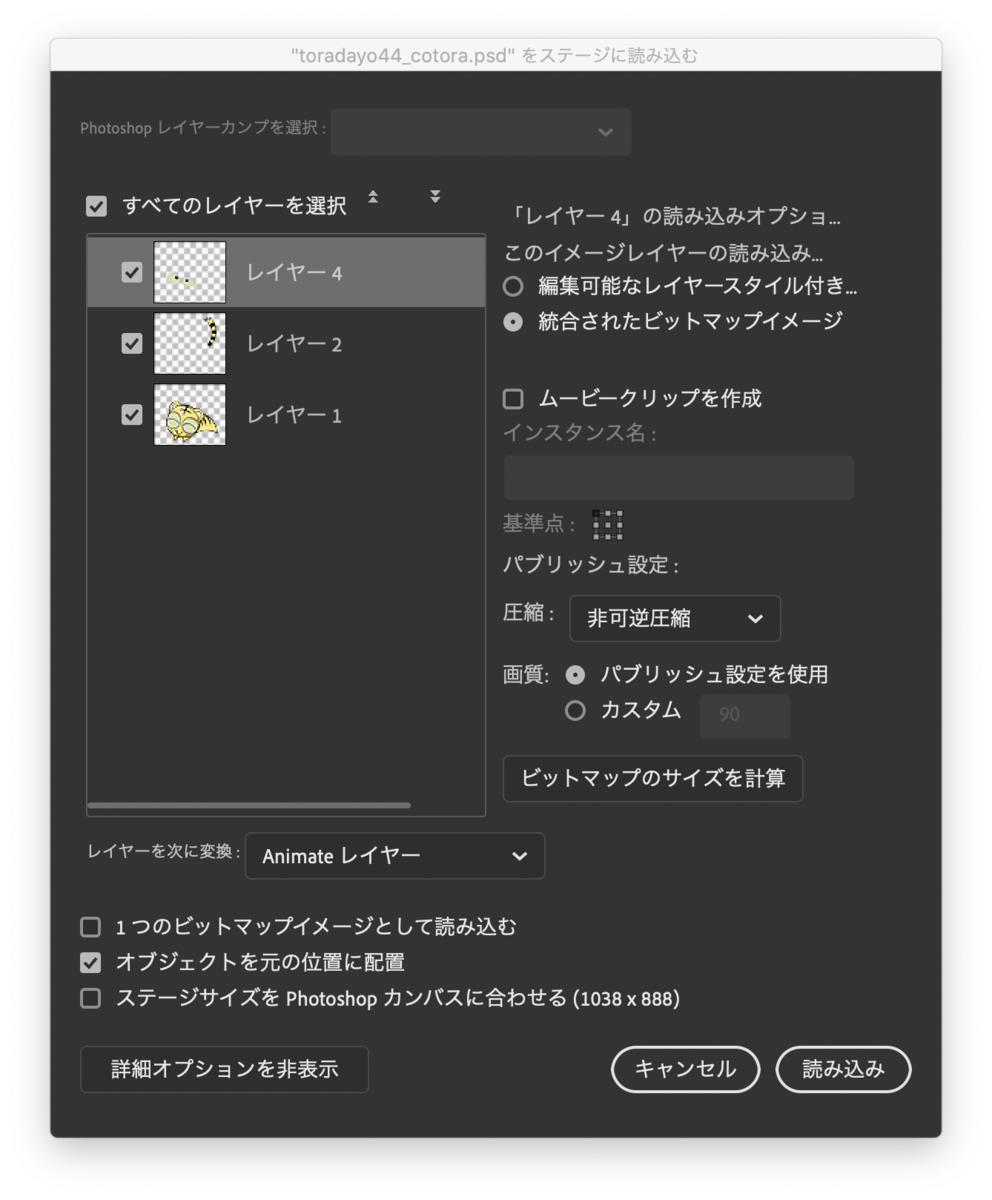Open the 圧縮 compression dropdown
The height and width of the screenshot is (1200, 992).
675,618
